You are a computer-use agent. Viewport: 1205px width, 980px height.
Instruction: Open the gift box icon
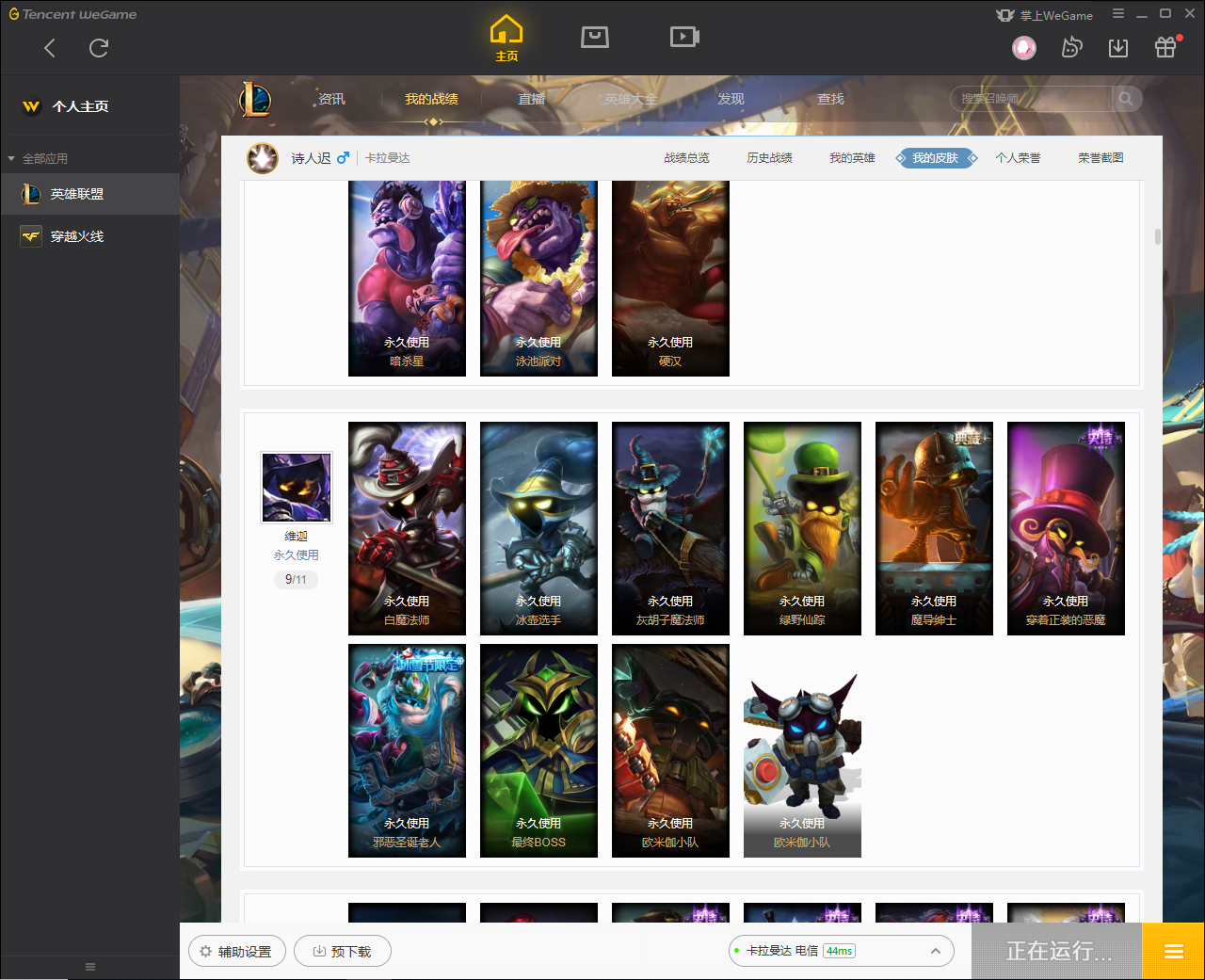pos(1165,47)
